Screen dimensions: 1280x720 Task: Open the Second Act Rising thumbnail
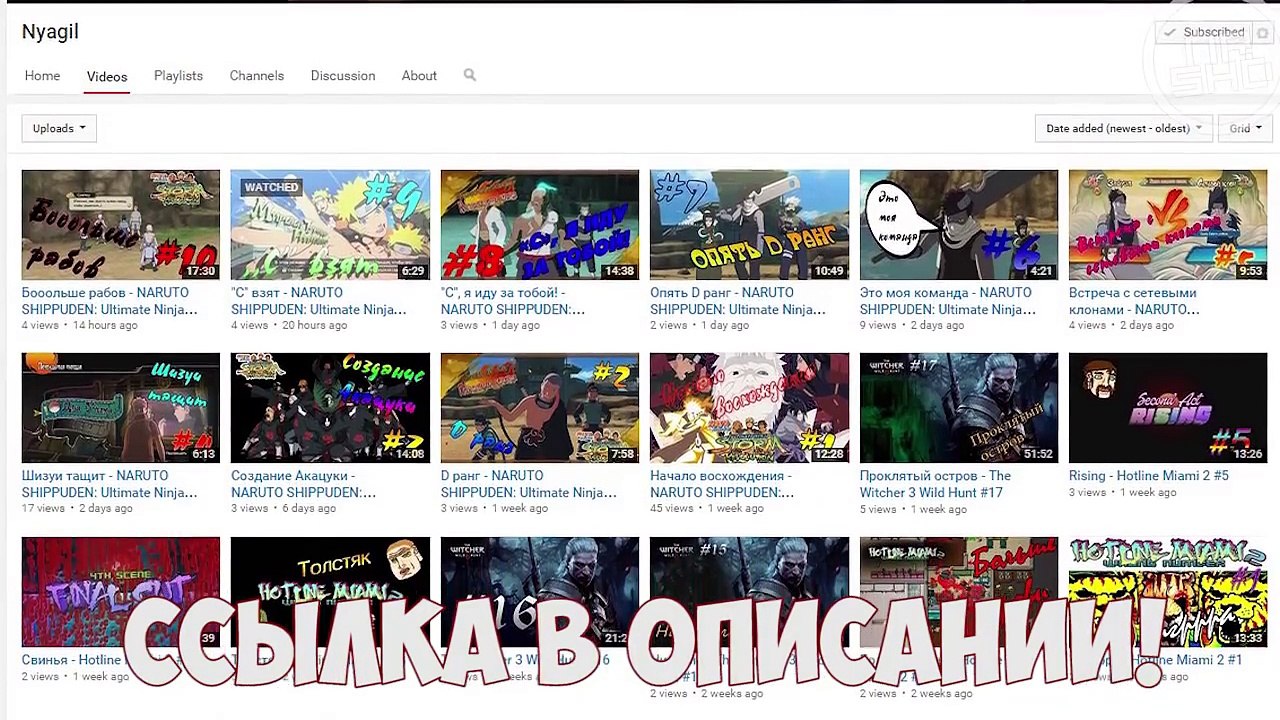pyautogui.click(x=1168, y=408)
